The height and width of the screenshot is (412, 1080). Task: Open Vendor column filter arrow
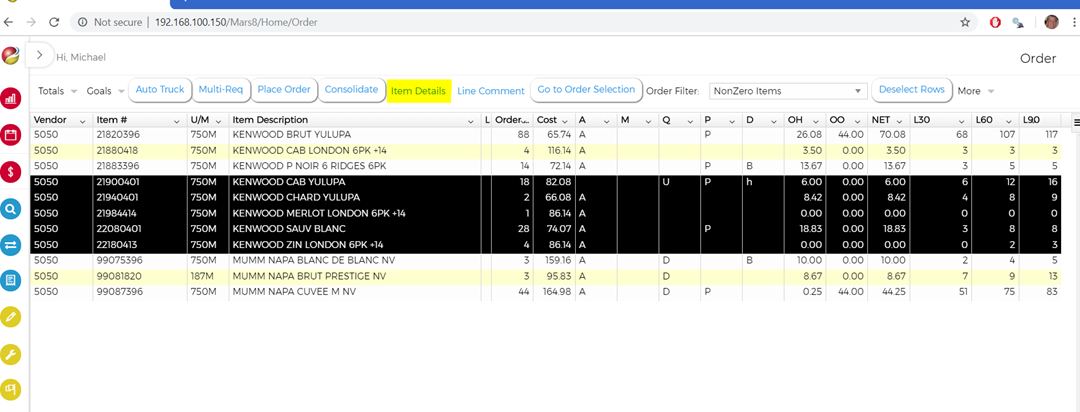coord(83,121)
